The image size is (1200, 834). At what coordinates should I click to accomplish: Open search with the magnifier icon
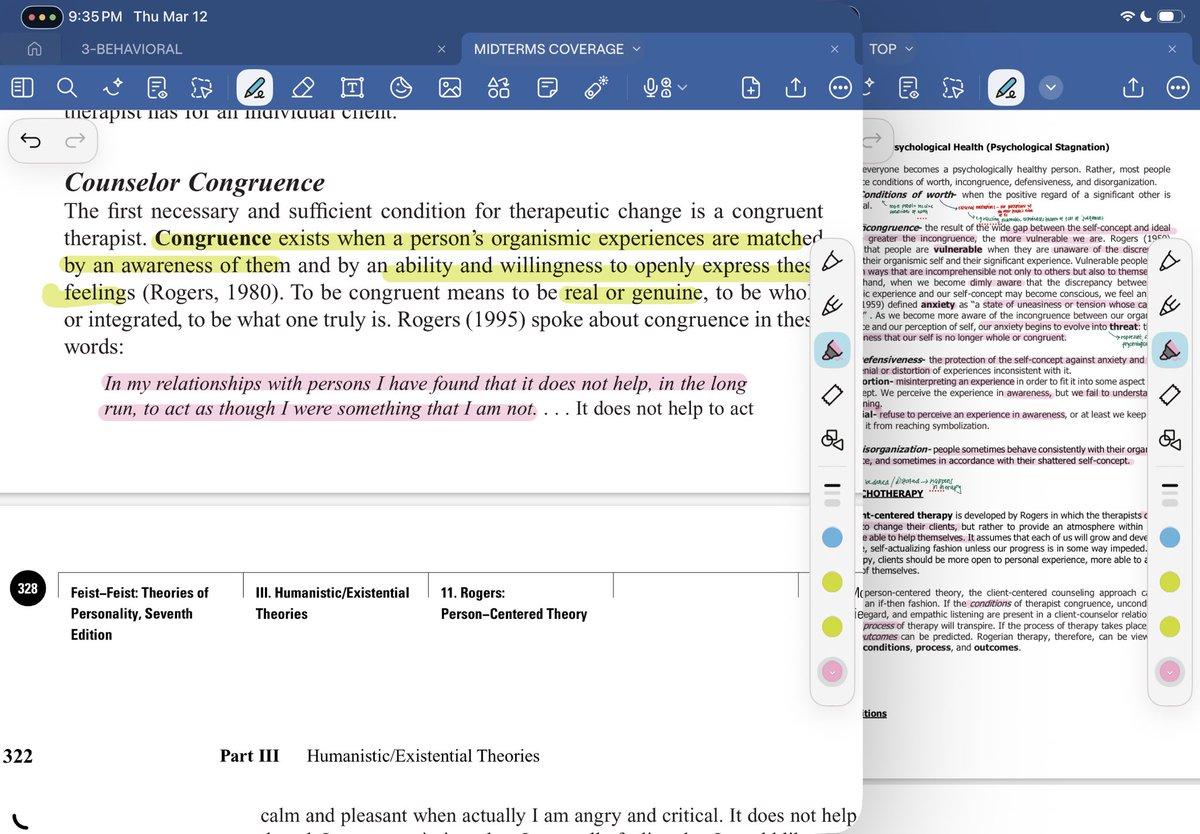(x=67, y=88)
